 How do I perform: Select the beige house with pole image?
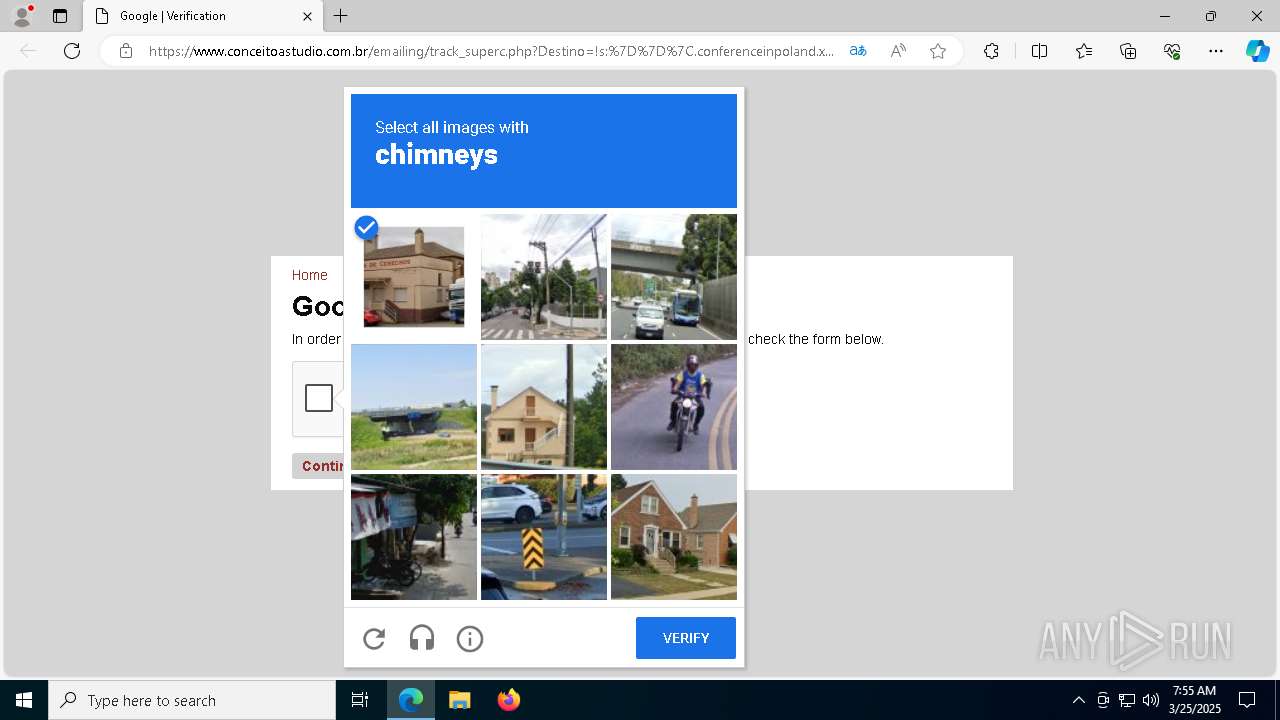[x=544, y=407]
